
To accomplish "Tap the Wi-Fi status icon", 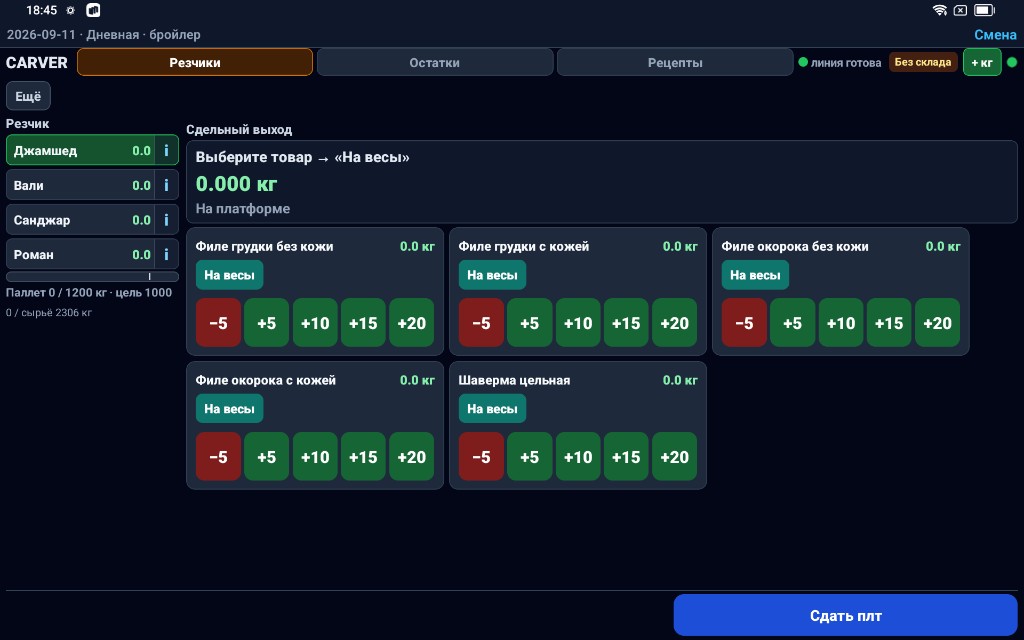I will point(940,10).
